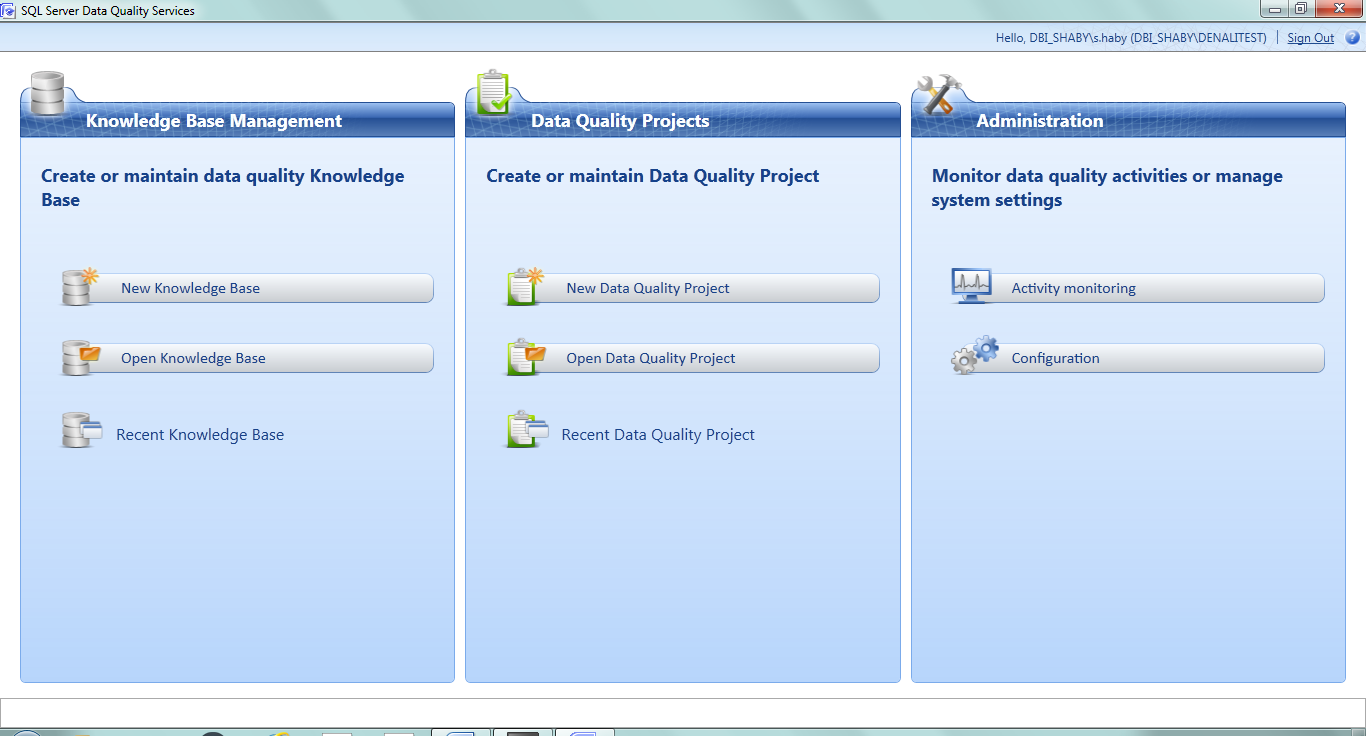Create a New Knowledge Base
Viewport: 1366px width, 736px height.
248,288
